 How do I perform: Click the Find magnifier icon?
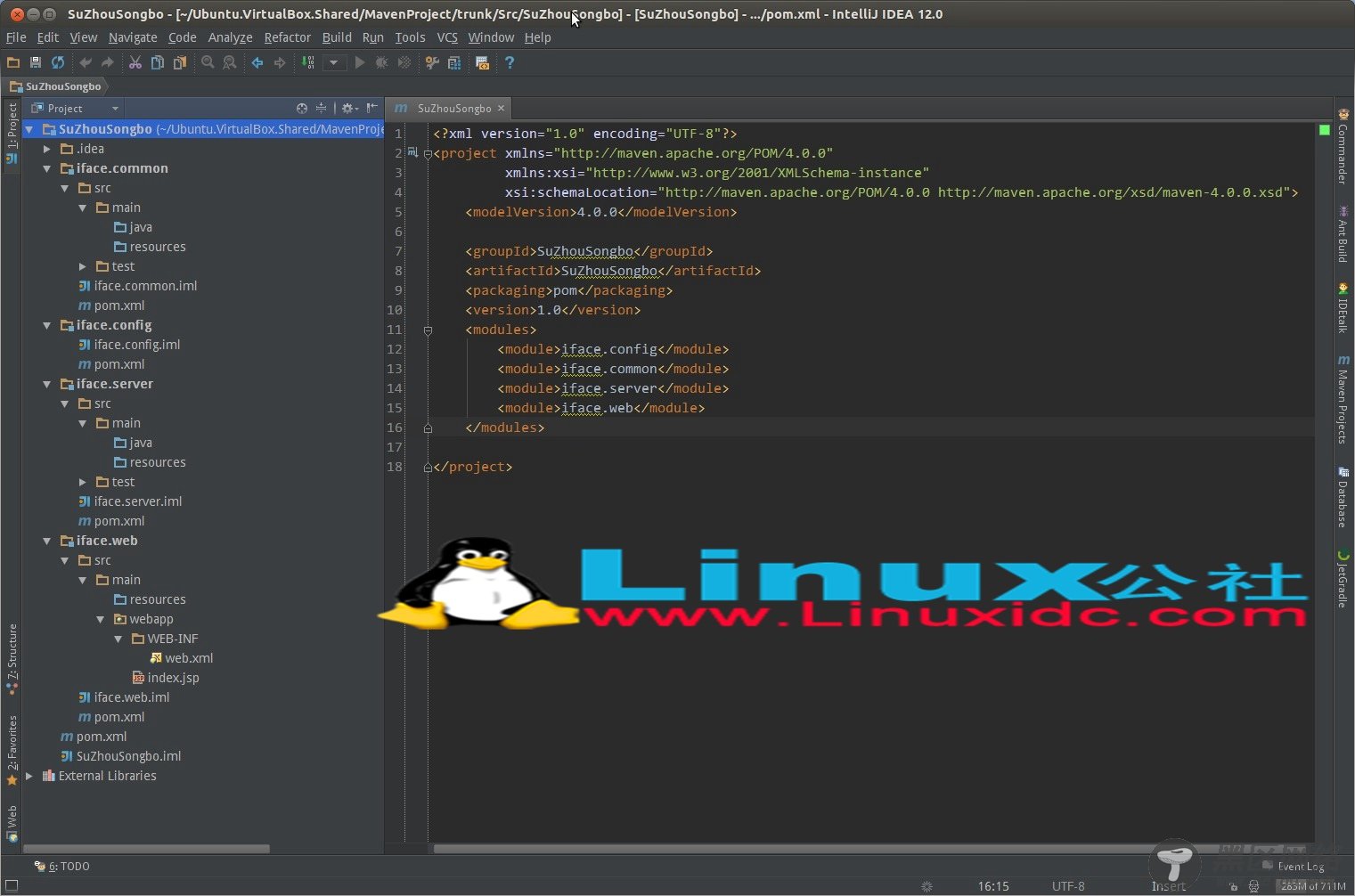point(208,62)
